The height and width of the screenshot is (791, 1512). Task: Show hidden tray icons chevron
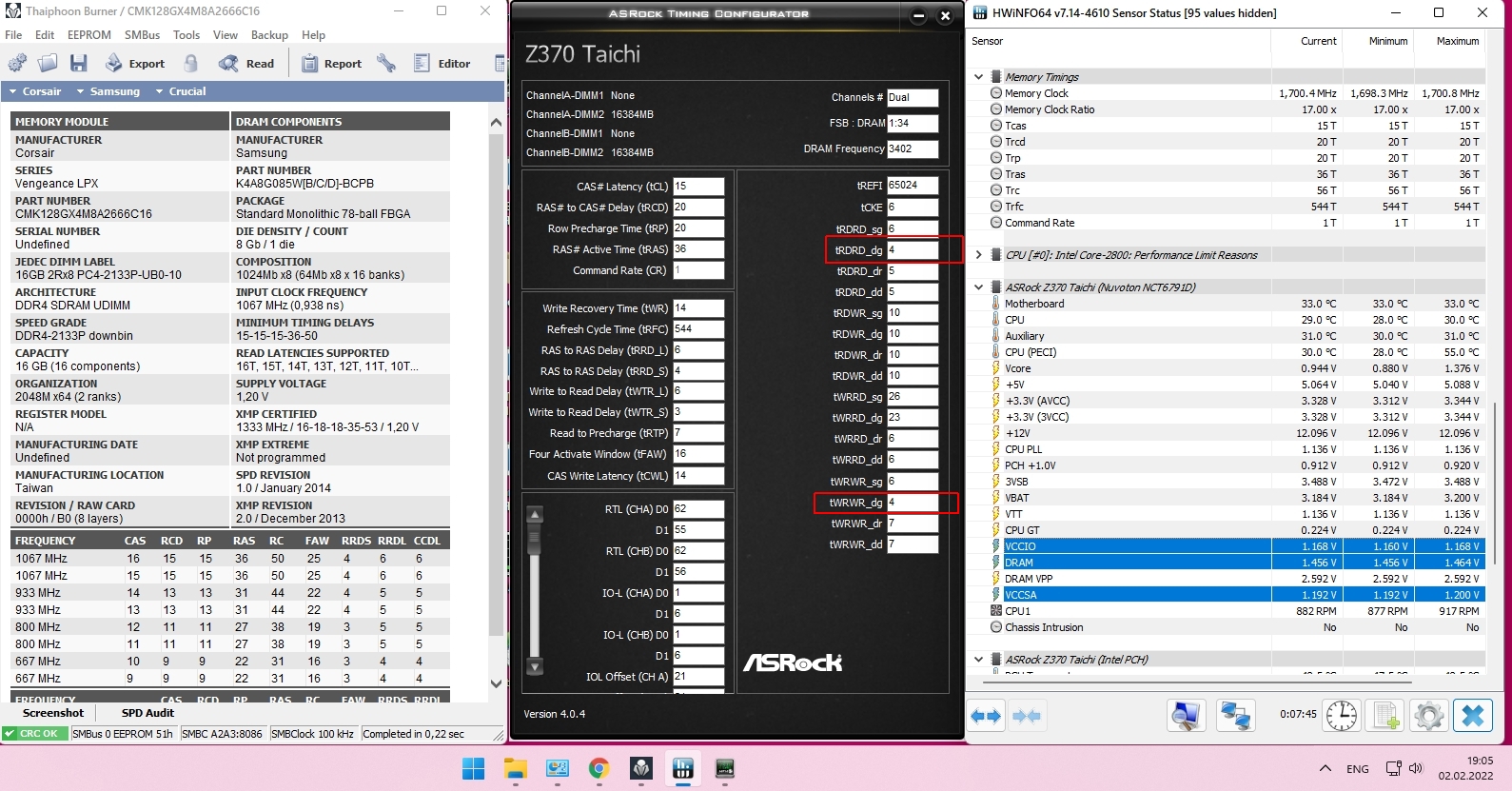point(1325,768)
